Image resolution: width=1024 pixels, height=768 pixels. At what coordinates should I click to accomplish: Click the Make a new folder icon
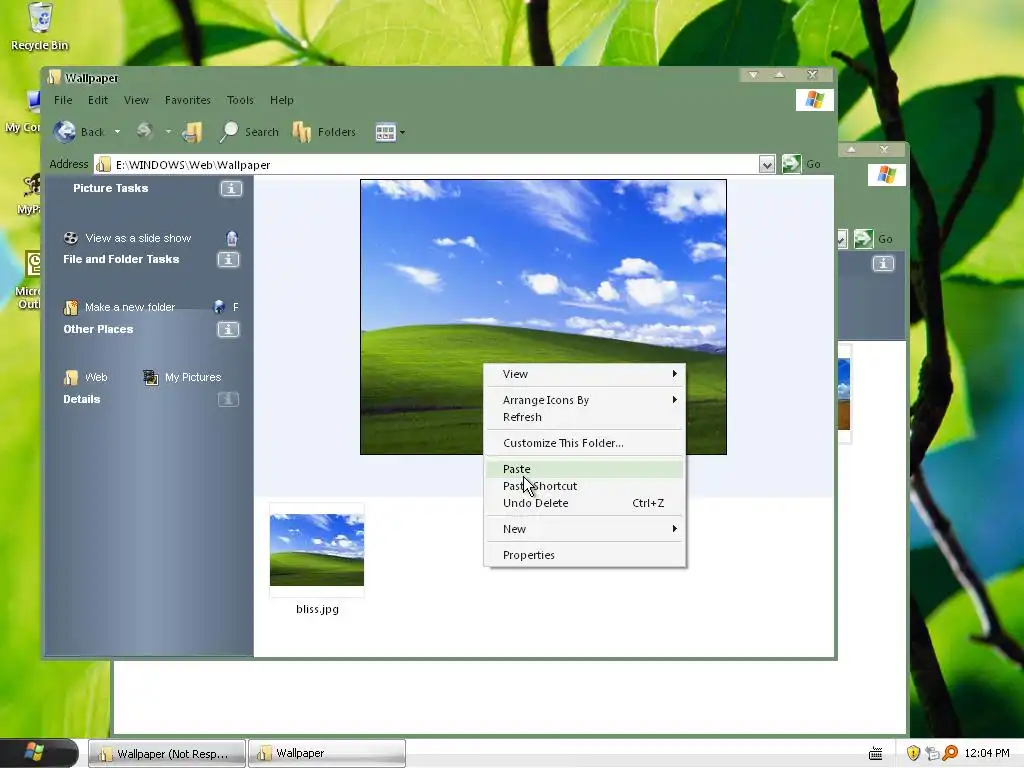[x=71, y=307]
